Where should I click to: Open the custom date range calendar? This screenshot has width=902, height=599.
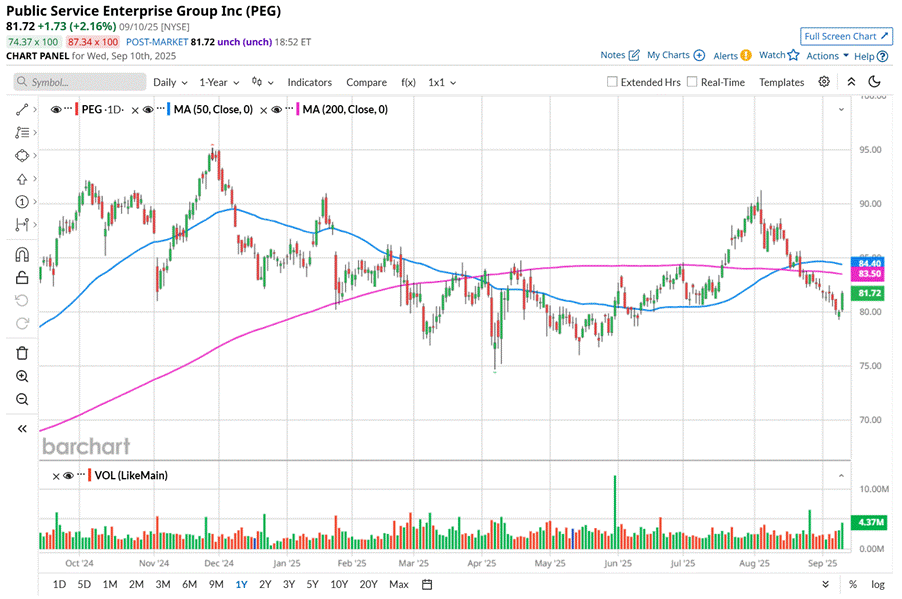(x=427, y=585)
